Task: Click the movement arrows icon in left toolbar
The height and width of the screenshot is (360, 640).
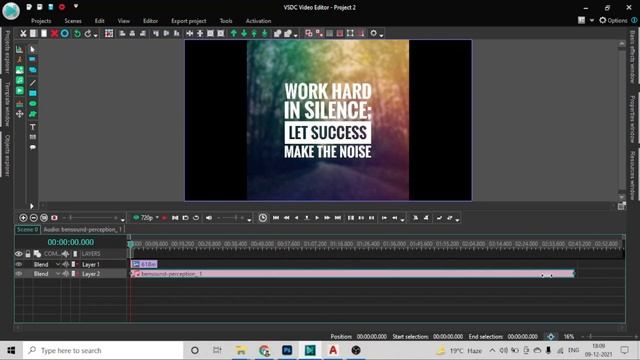Action: pos(20,114)
